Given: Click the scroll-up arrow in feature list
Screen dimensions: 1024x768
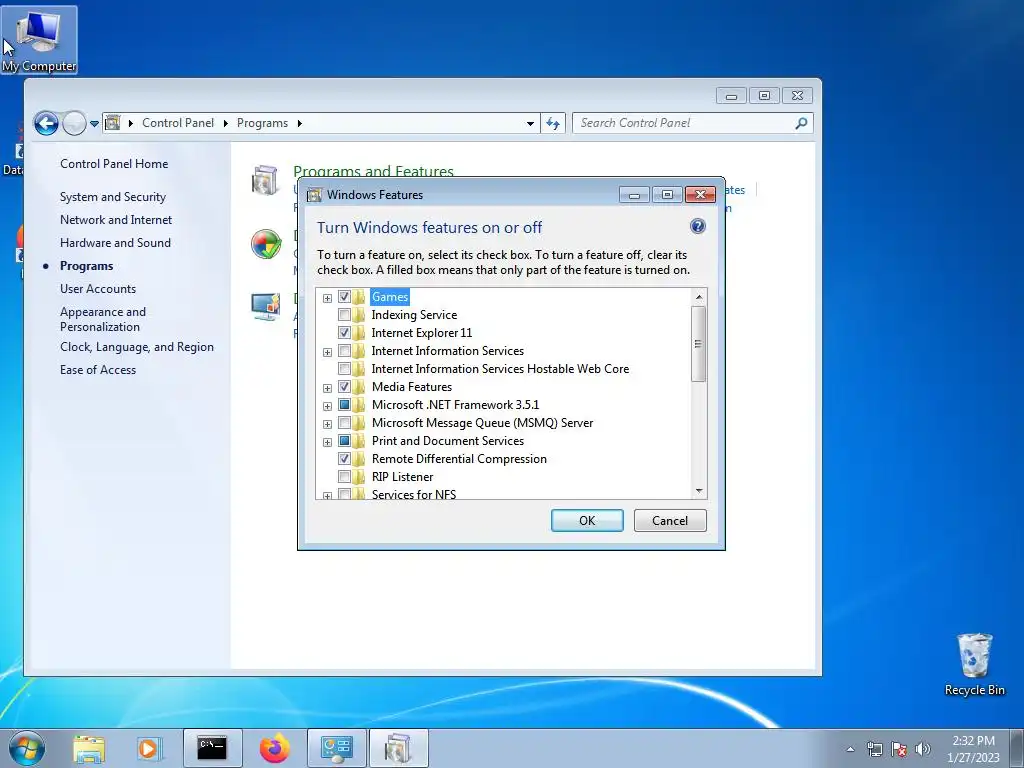Looking at the screenshot, I should pos(699,297).
